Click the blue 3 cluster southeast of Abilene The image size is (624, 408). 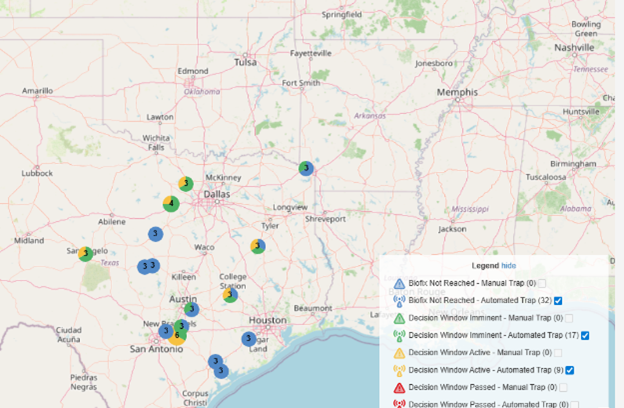pyautogui.click(x=156, y=234)
